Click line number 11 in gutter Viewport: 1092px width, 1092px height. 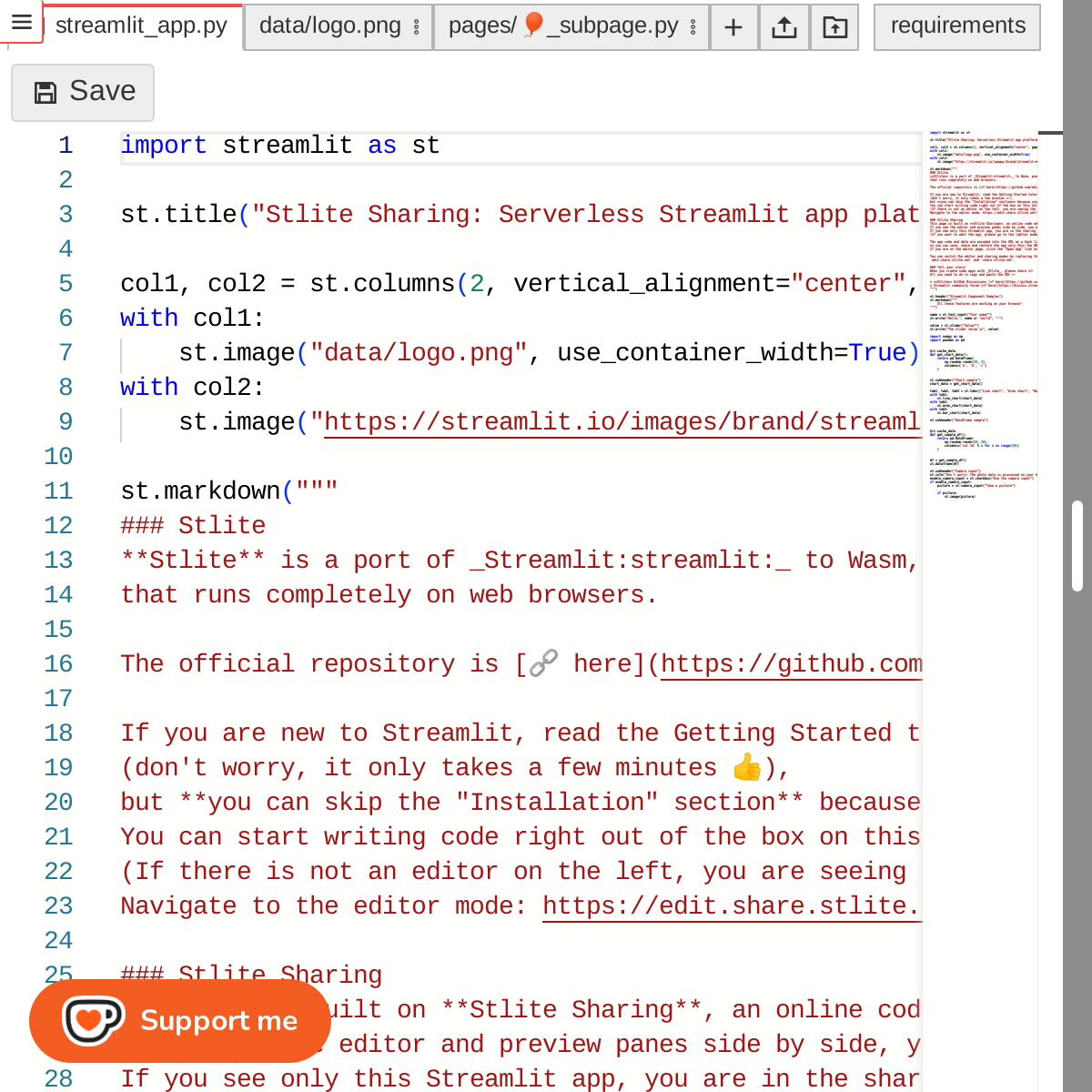58,491
